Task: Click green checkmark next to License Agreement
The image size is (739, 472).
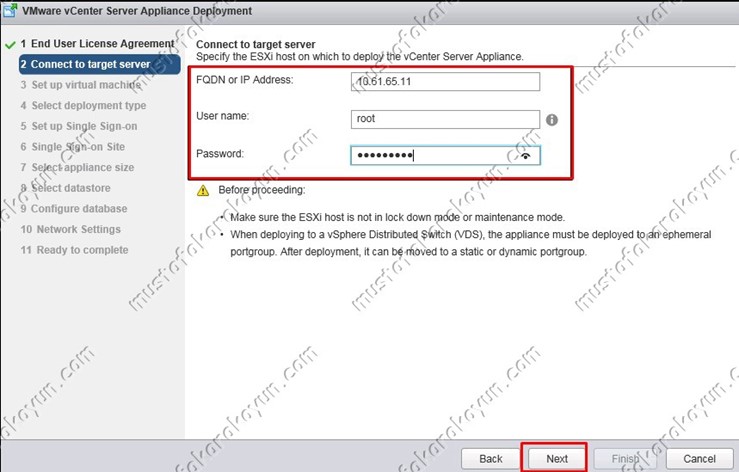Action: [10, 45]
